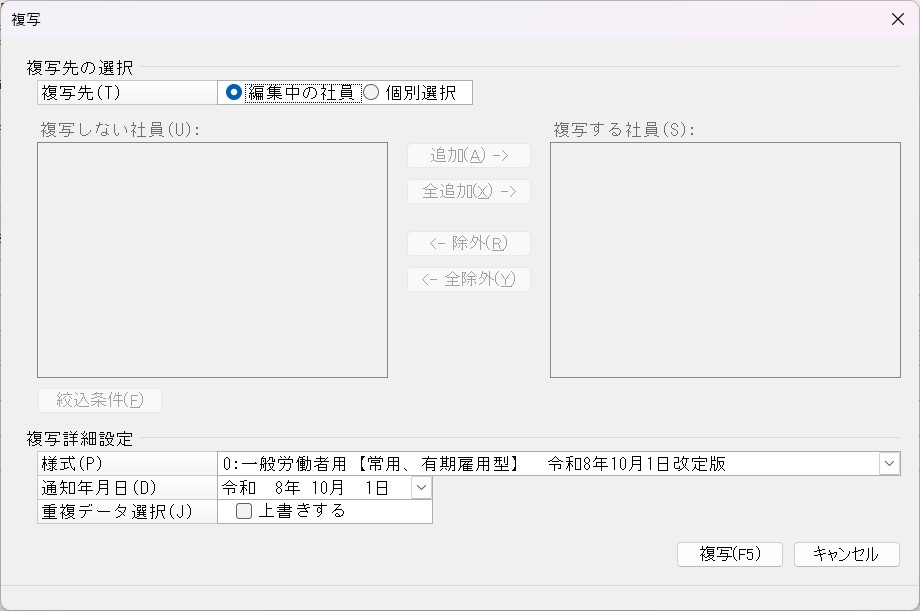Click the 10月 month field
The height and width of the screenshot is (611, 920).
pos(327,488)
